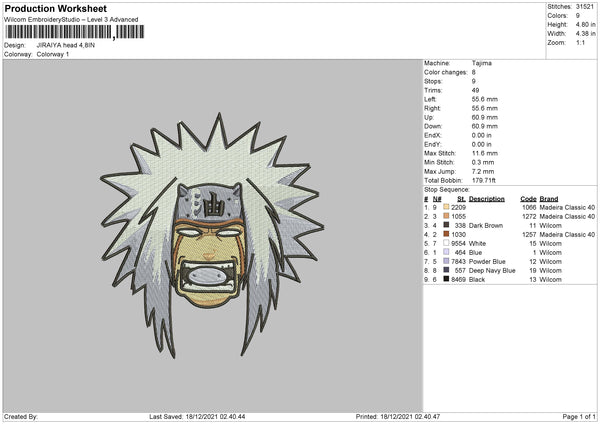Click the Dark Brown 338 swatch
The width and height of the screenshot is (600, 424).
446,225
